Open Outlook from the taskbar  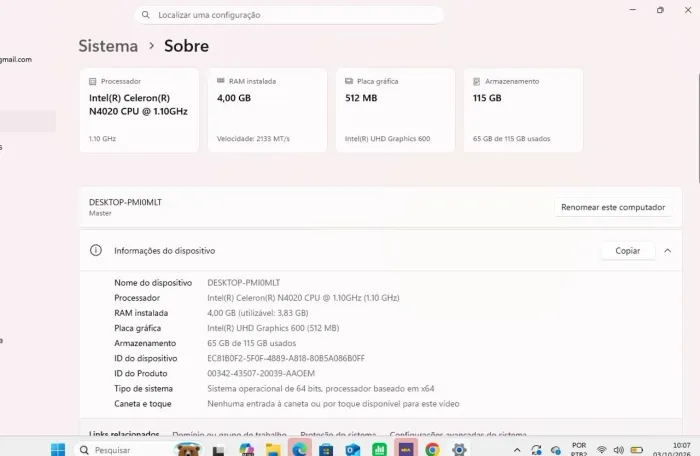click(x=353, y=449)
